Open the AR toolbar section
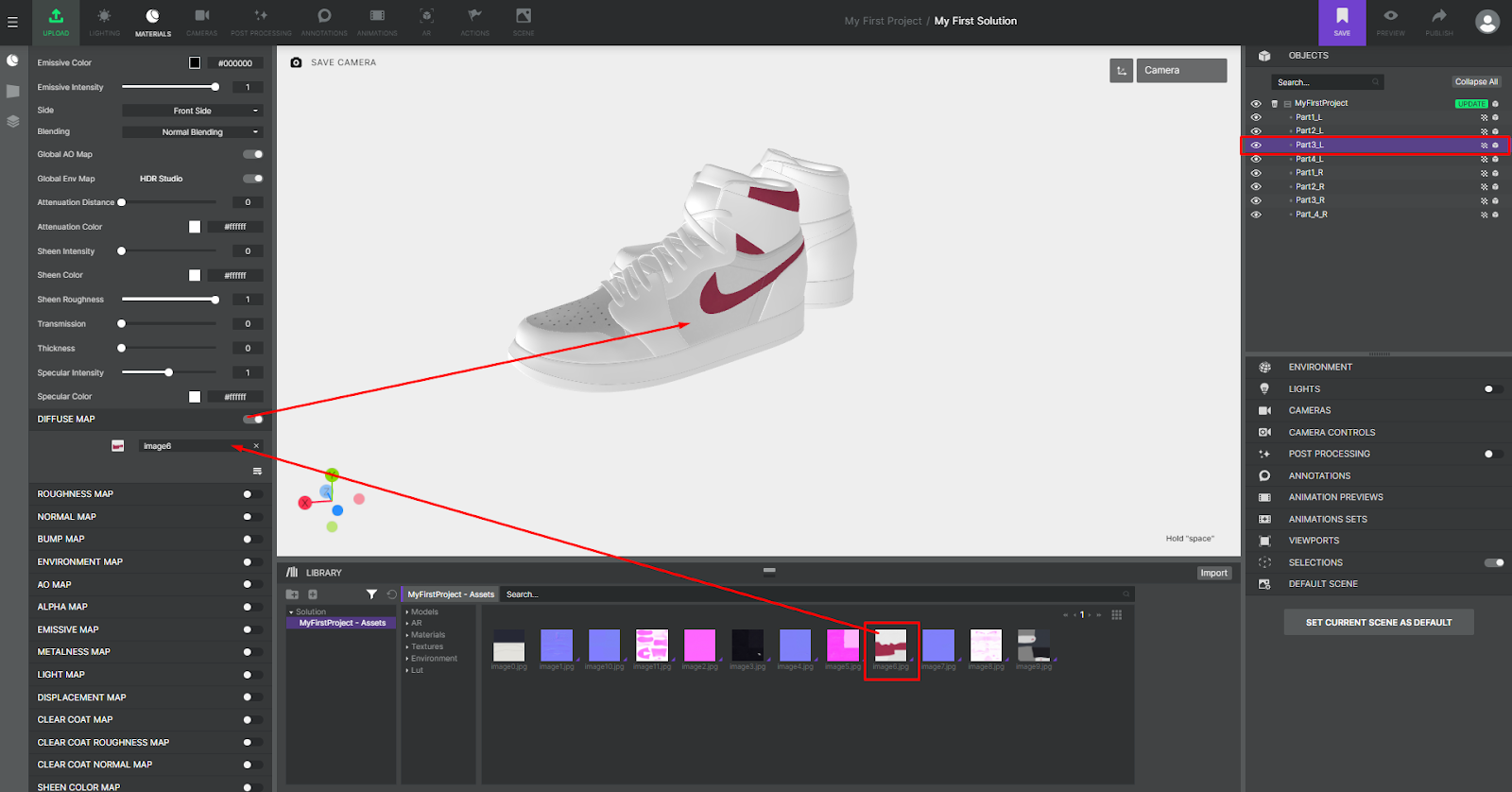 [x=426, y=22]
